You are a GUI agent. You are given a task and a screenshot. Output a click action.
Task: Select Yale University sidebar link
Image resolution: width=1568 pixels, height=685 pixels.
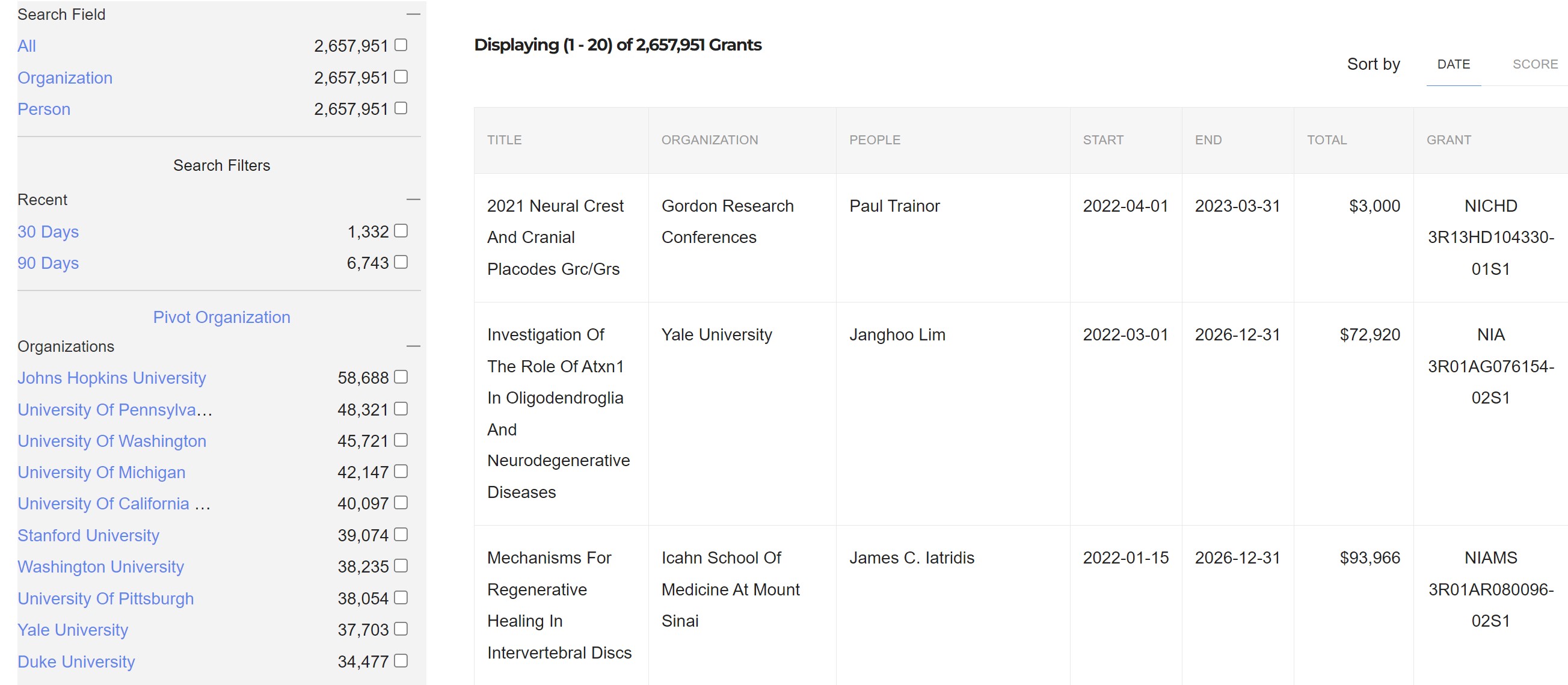point(73,630)
